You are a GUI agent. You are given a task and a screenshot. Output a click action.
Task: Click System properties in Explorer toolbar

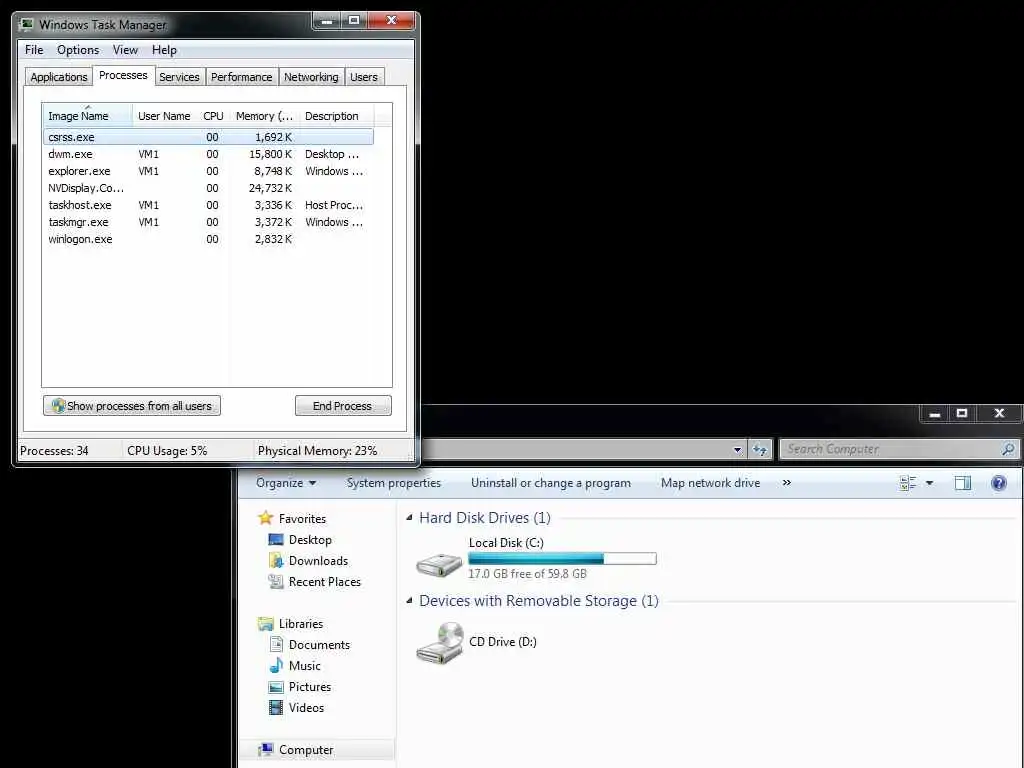coord(394,483)
